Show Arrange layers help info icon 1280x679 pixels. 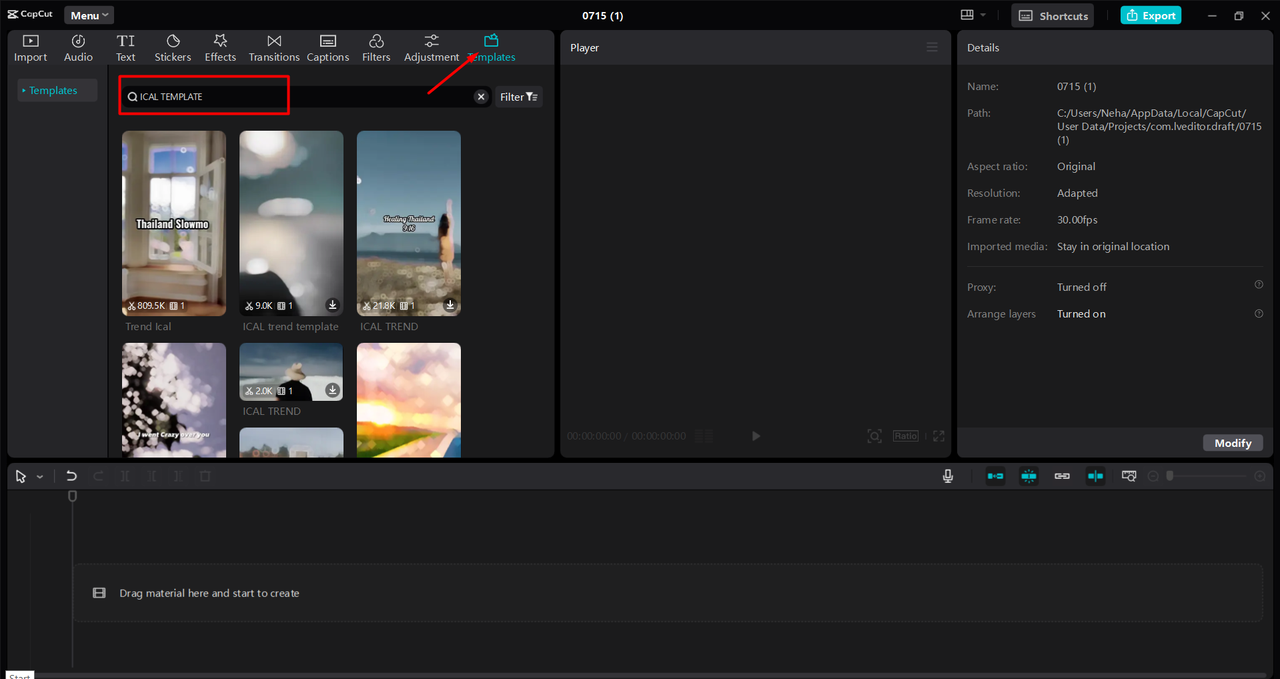click(x=1259, y=313)
